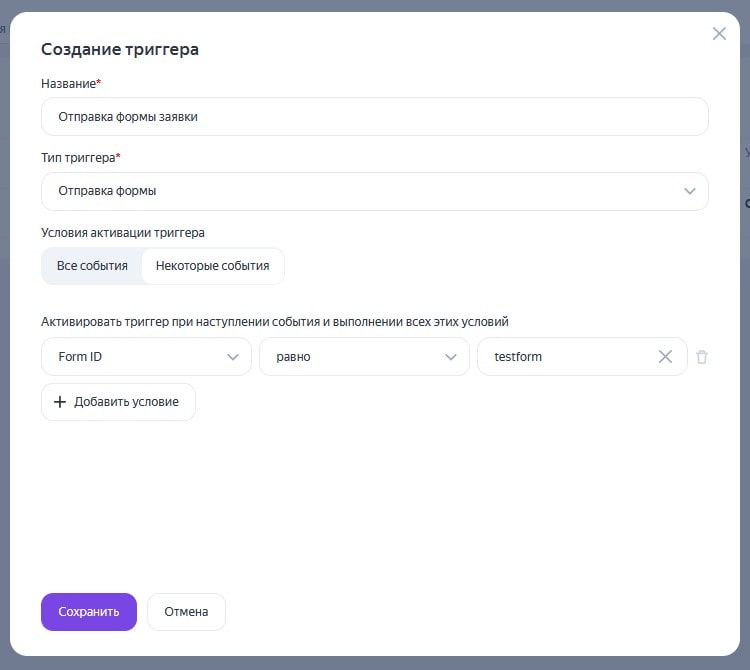Cancel with the Отмена button

coord(186,612)
